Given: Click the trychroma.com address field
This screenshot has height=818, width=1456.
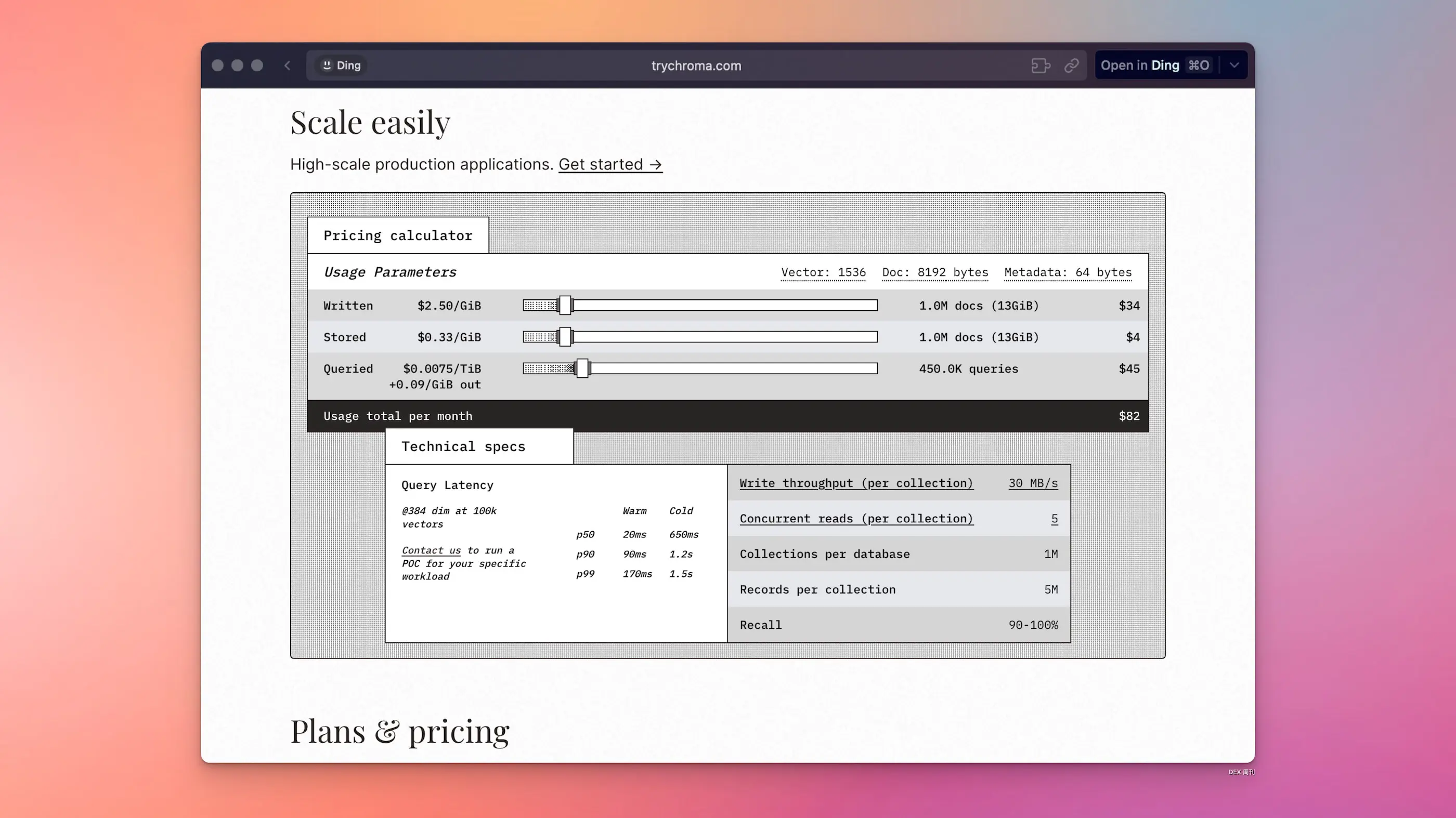Looking at the screenshot, I should (x=695, y=65).
